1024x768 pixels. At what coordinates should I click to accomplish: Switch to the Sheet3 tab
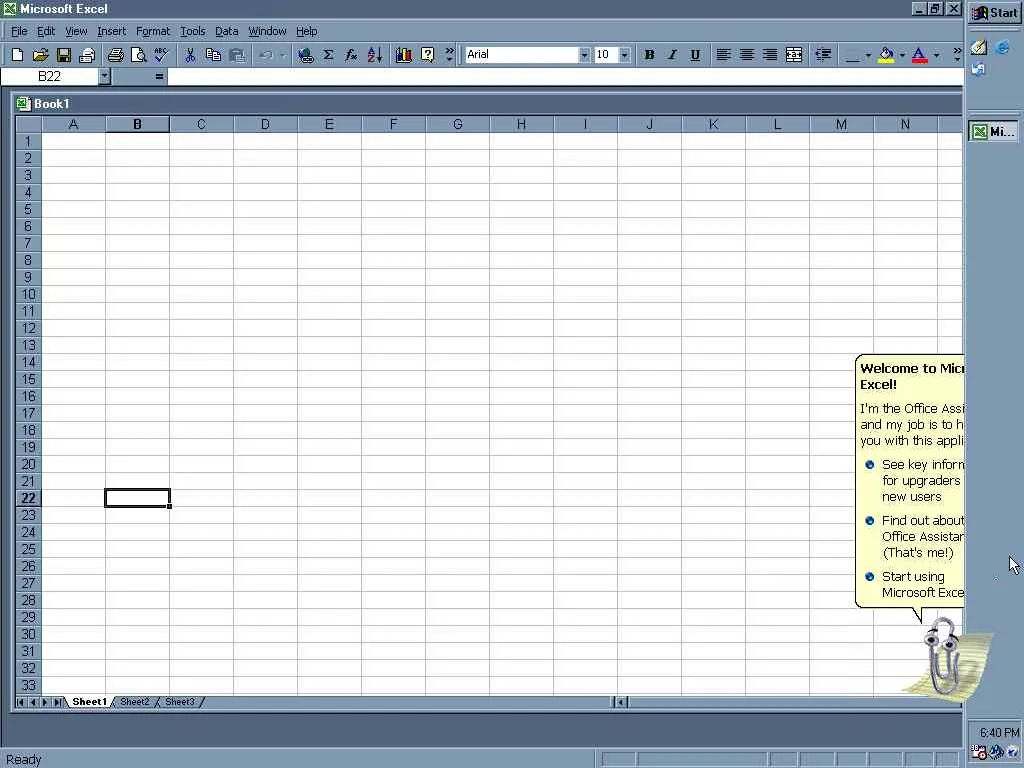180,702
